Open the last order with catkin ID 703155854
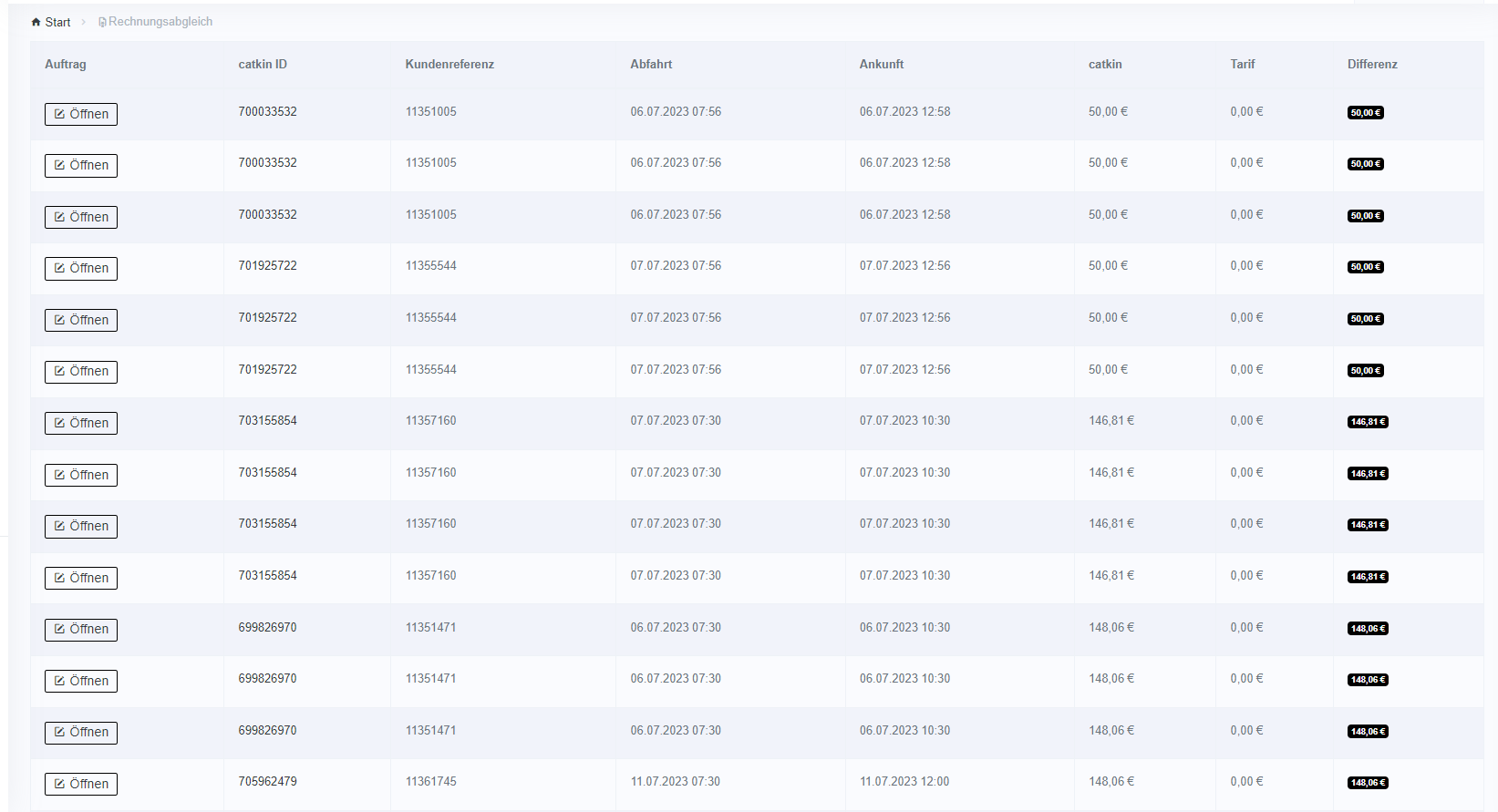Screen dimensions: 1498x812 (81, 578)
